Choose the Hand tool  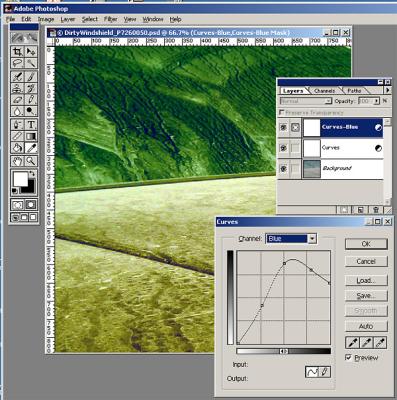tap(17, 161)
